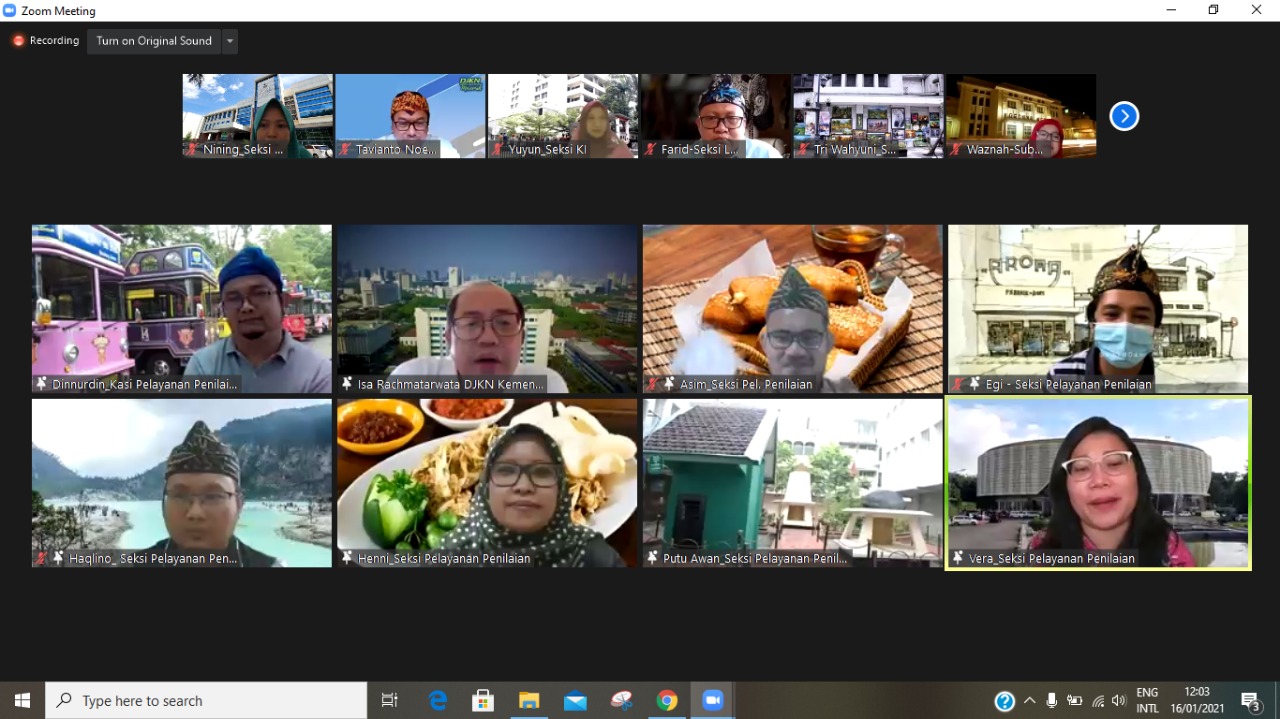Switch ENG INTL input language
Image resolution: width=1280 pixels, height=719 pixels.
pos(1147,701)
